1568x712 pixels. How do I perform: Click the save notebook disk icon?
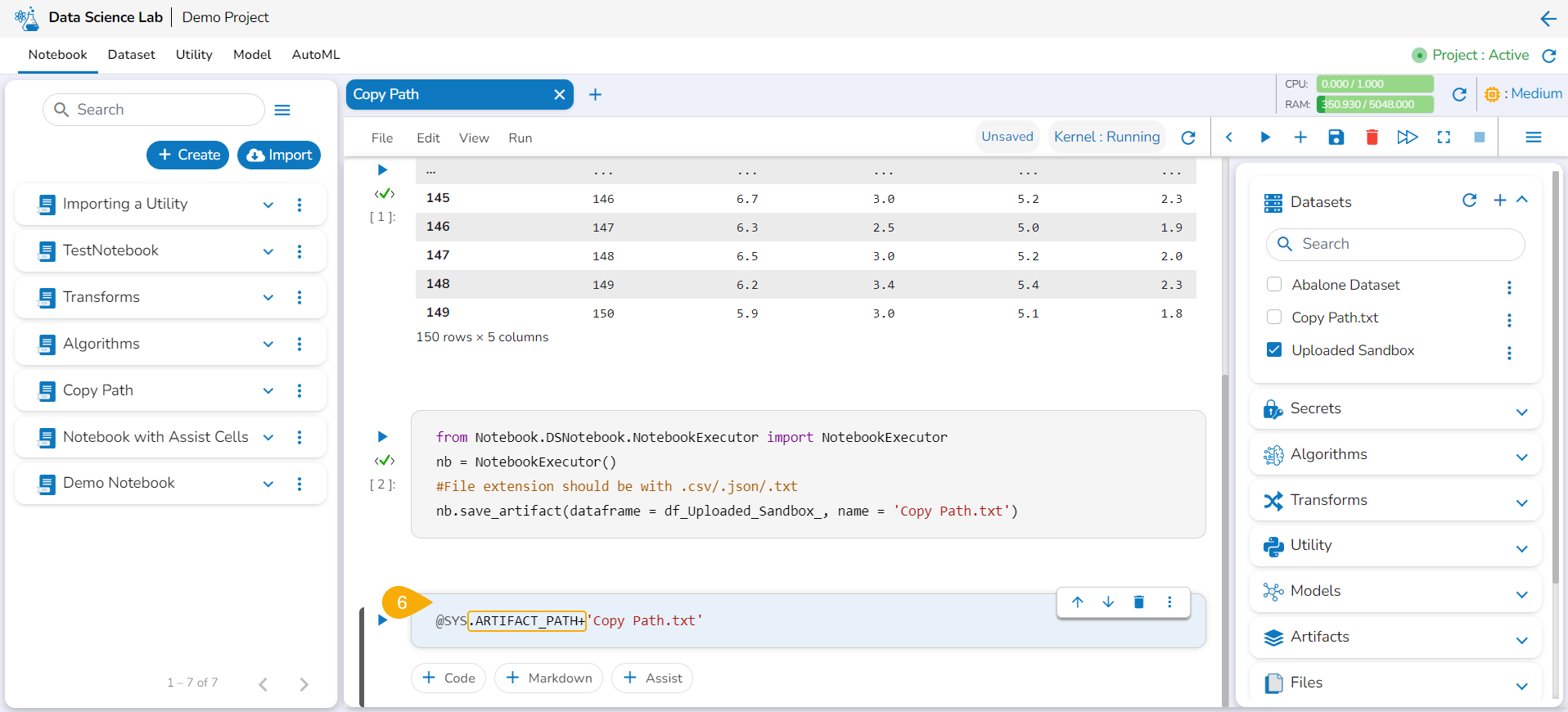pyautogui.click(x=1336, y=137)
